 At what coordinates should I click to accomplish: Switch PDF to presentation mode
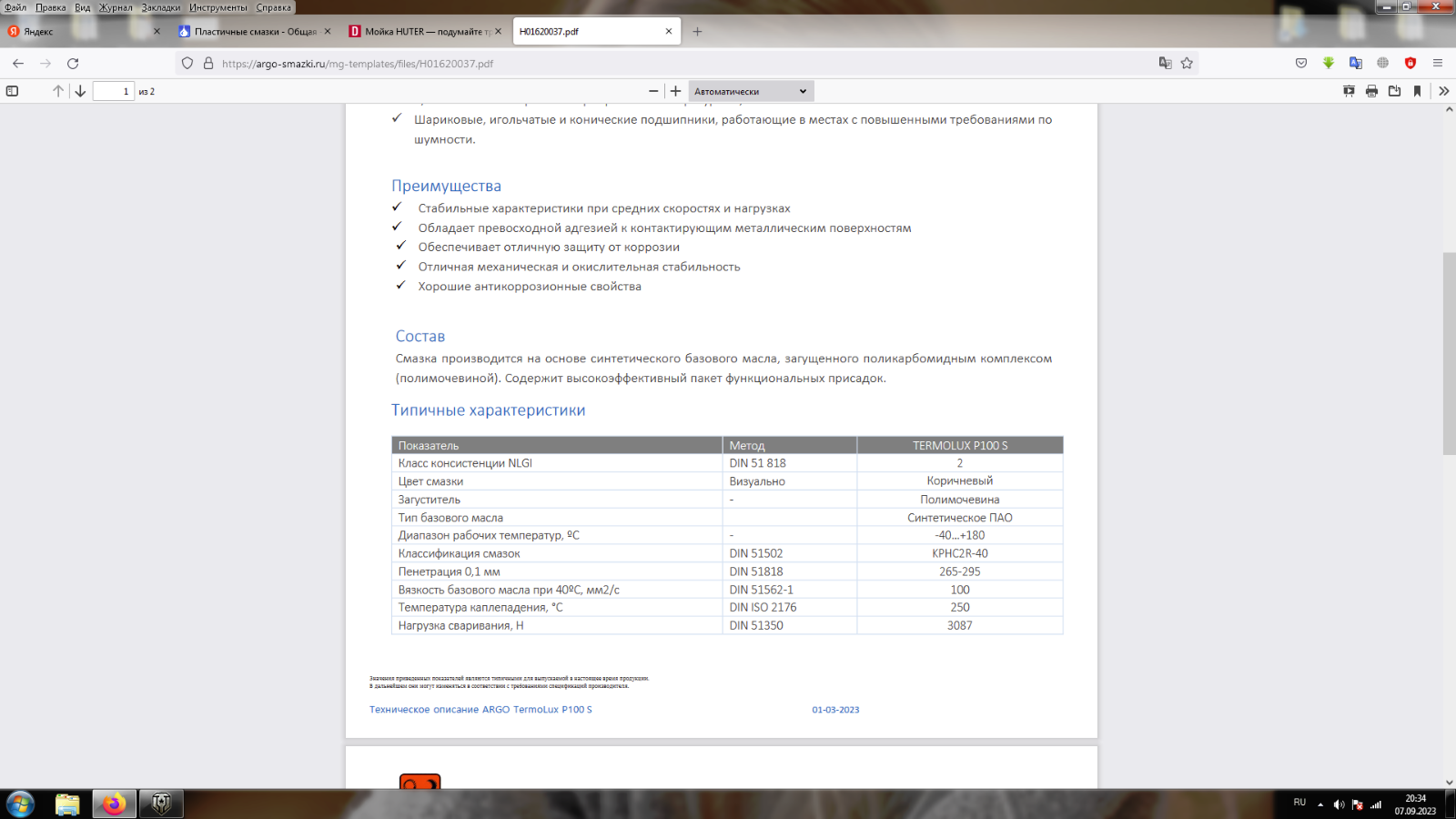[1349, 91]
